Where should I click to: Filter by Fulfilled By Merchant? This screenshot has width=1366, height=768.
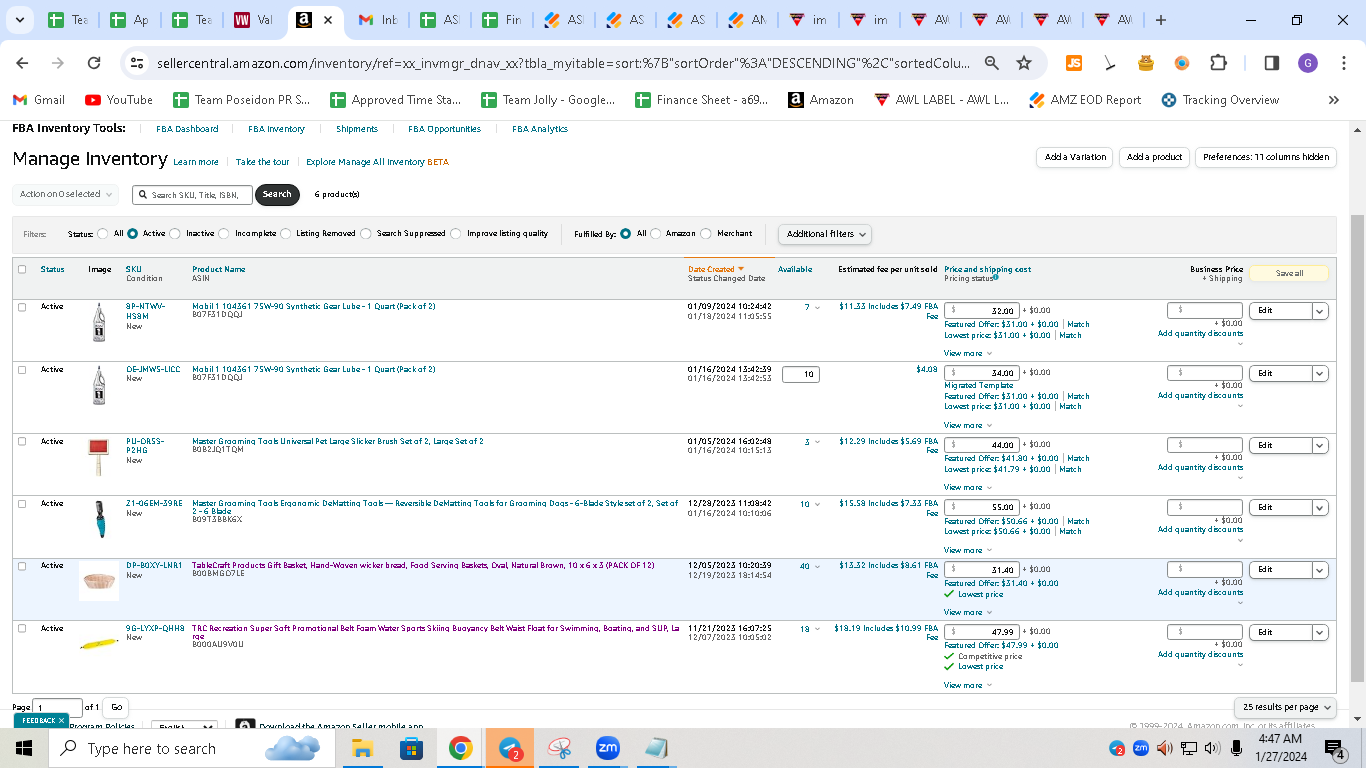[706, 234]
